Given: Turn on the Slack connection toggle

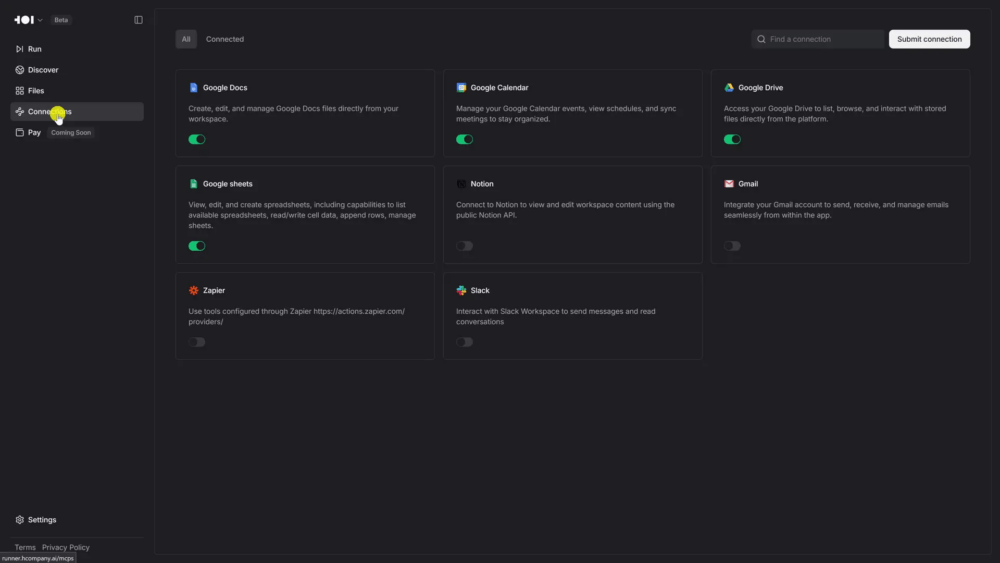Looking at the screenshot, I should [464, 342].
